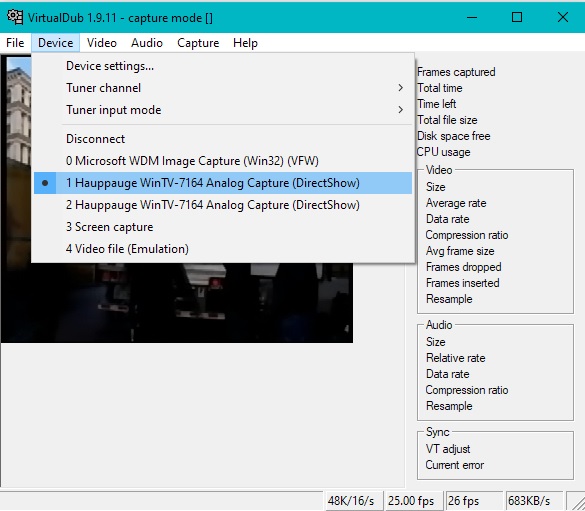
Task: Click the video preview thumbnail area
Action: 177,302
